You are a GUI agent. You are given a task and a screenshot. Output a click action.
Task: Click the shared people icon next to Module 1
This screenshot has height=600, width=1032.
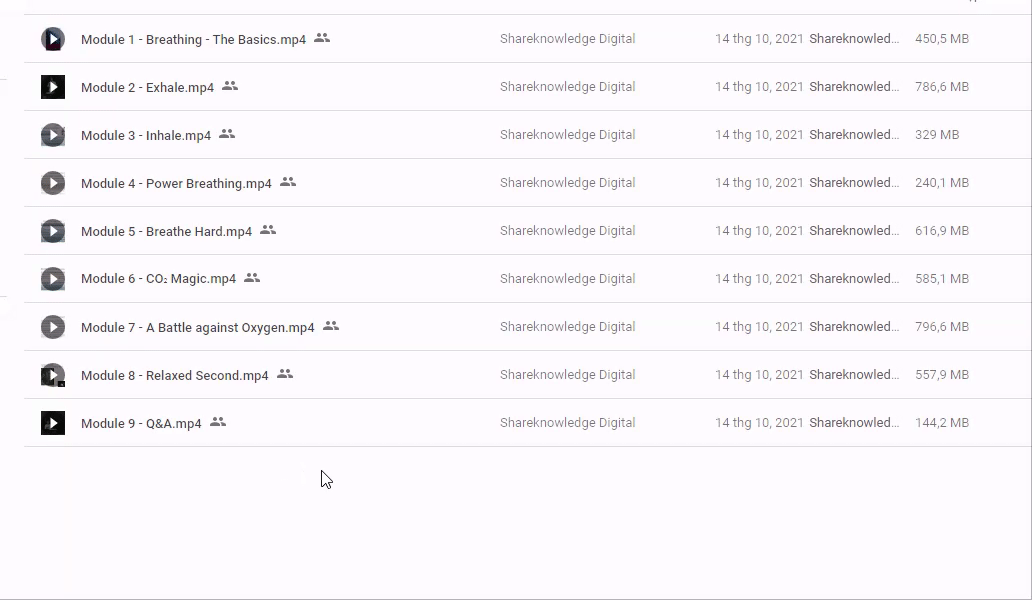pyautogui.click(x=322, y=38)
